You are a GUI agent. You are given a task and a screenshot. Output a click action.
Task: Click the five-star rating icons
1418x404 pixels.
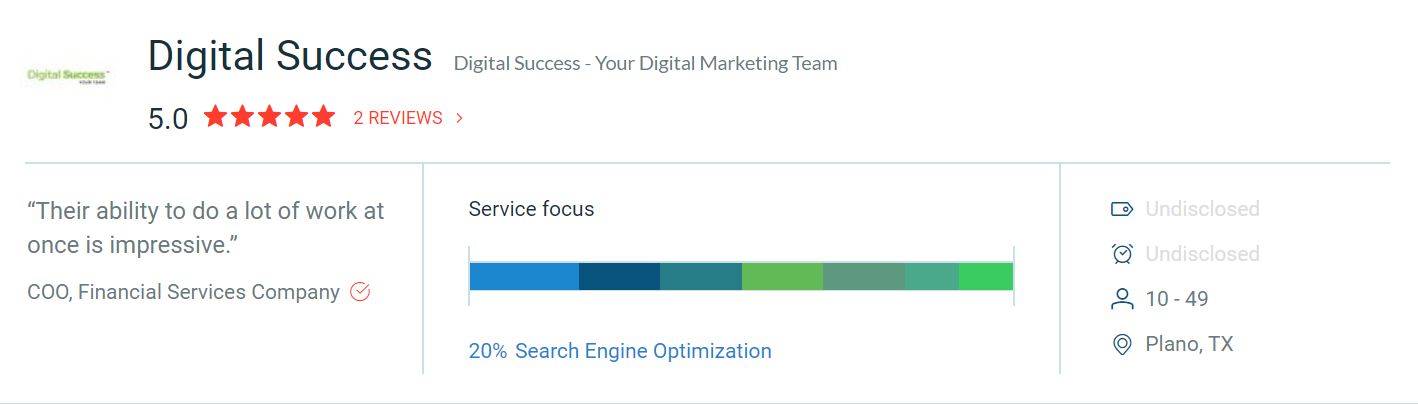269,117
